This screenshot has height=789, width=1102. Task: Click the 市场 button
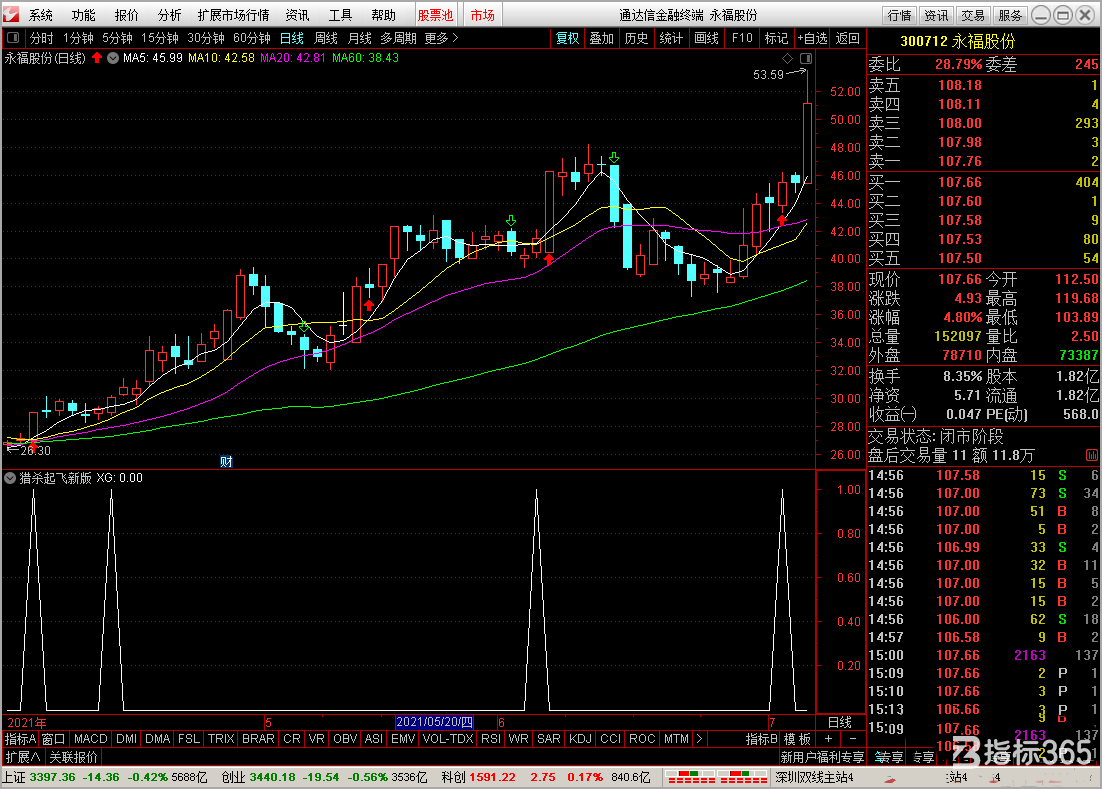click(x=482, y=15)
